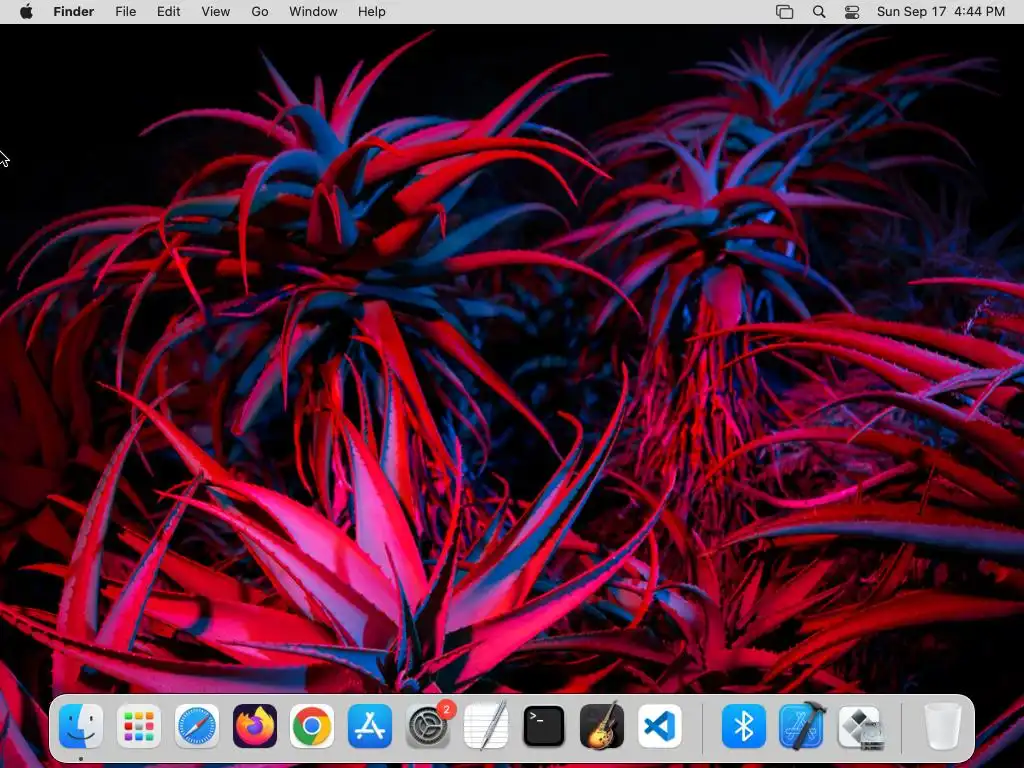Launch Visual Studio Code from the Dock
The image size is (1024, 768).
(x=660, y=726)
